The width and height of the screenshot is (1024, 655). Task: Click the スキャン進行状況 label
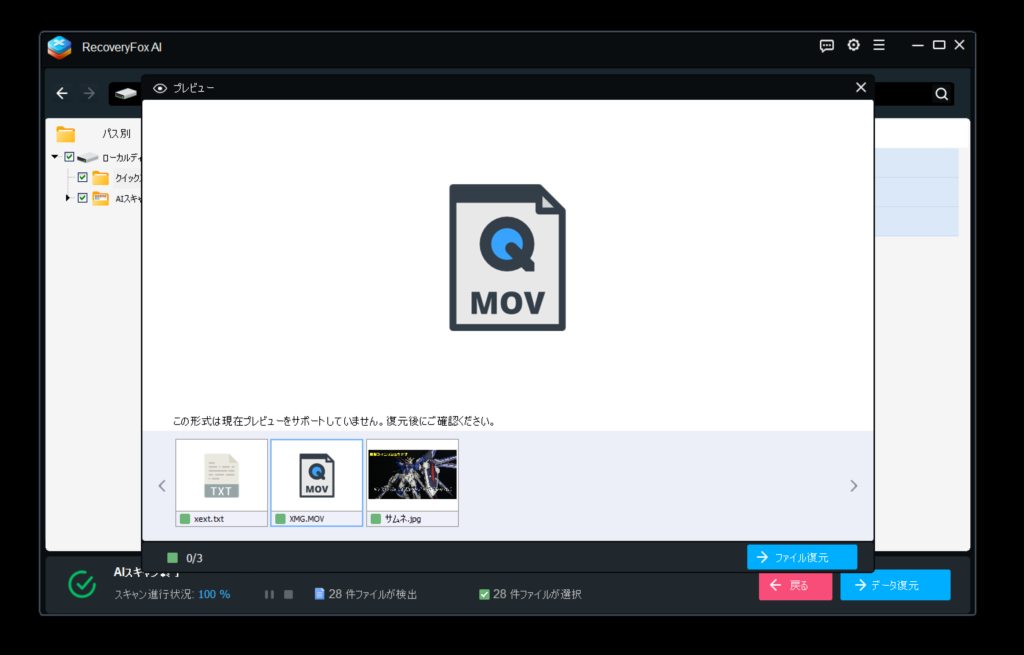coord(154,594)
